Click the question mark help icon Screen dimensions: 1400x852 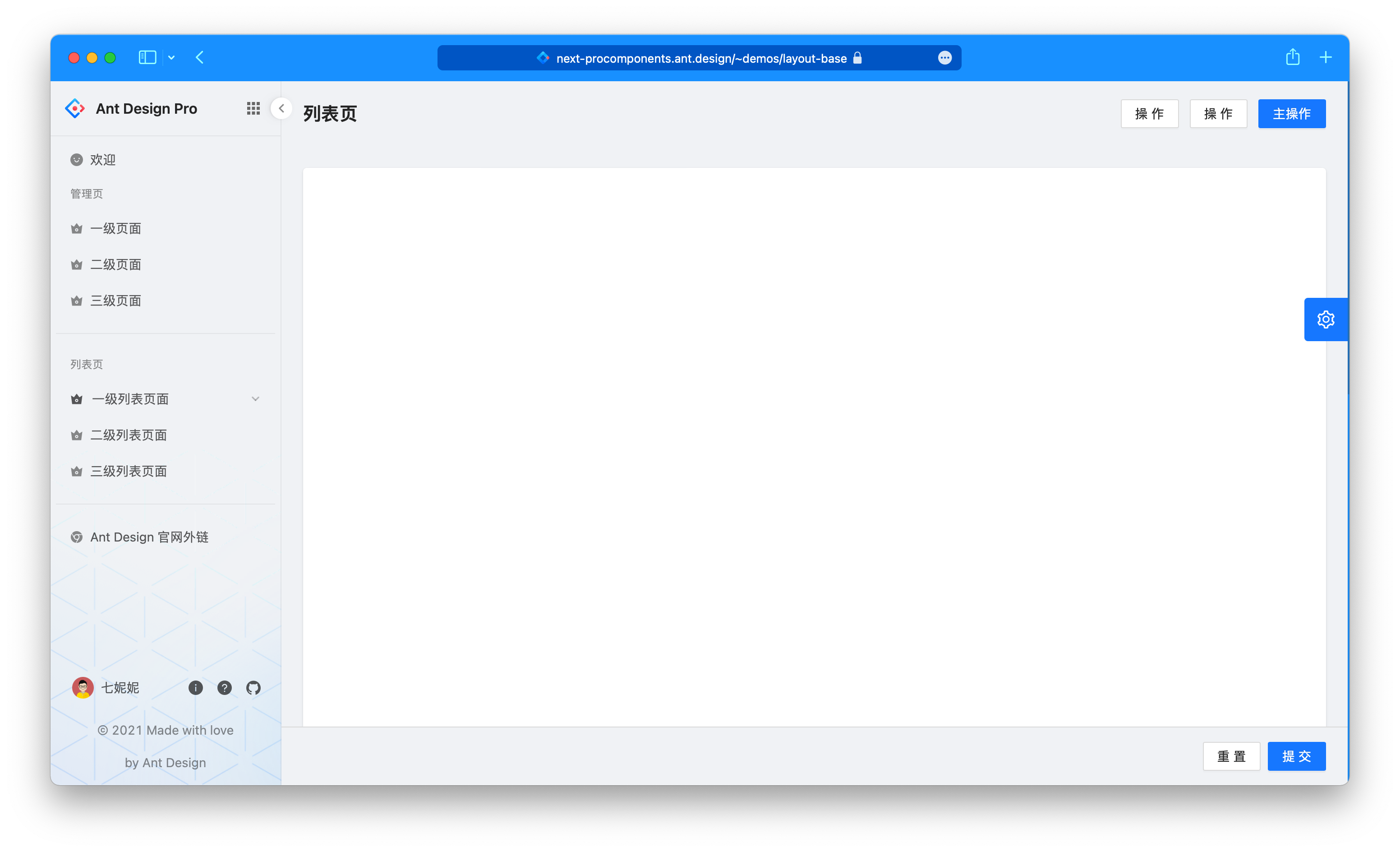point(225,688)
